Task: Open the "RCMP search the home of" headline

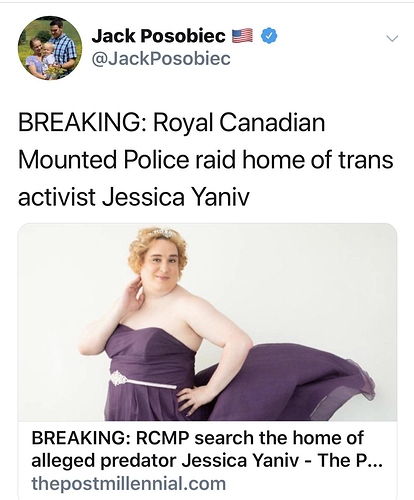Action: click(250, 438)
